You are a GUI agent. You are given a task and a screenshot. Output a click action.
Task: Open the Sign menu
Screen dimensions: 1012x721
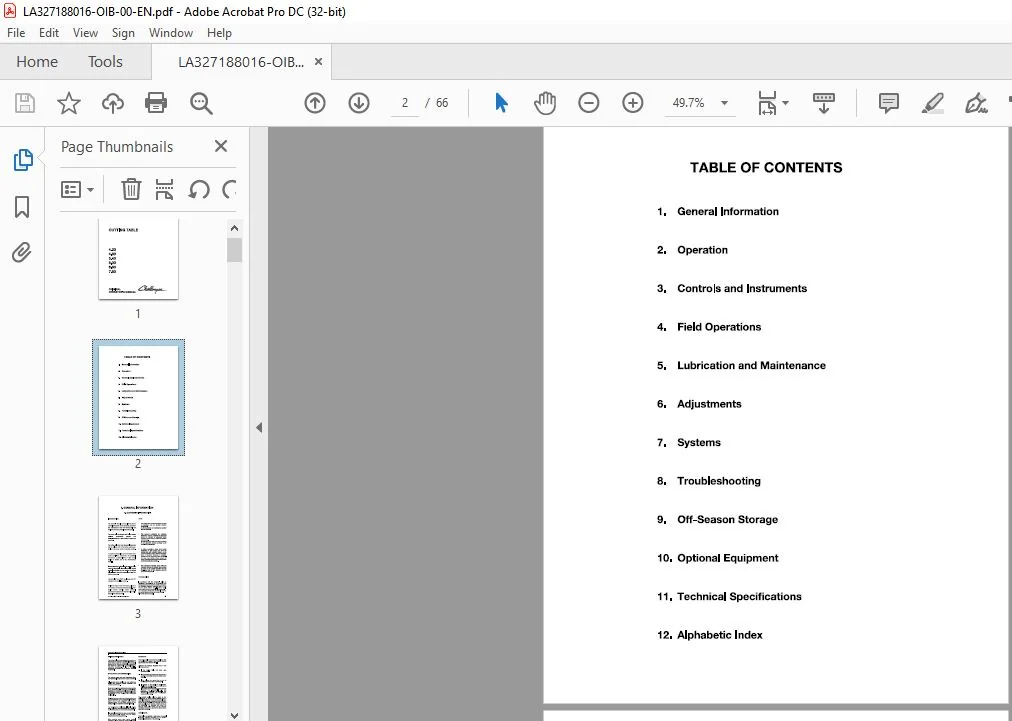[x=123, y=33]
